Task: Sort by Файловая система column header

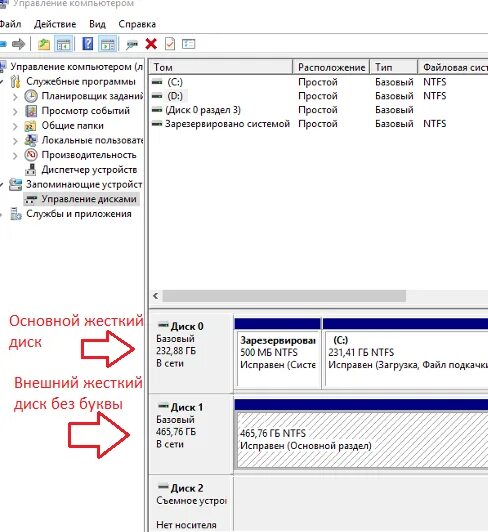Action: coord(454,67)
